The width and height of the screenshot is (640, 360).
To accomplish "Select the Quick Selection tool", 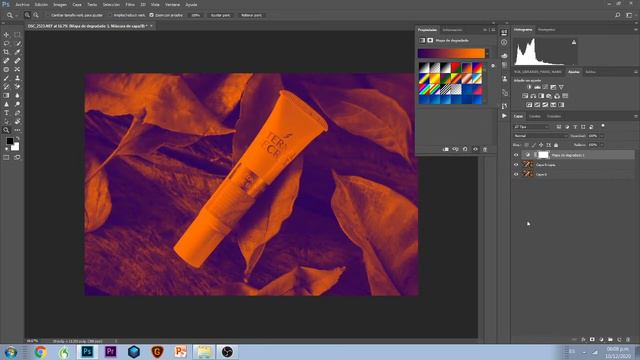I will point(17,43).
